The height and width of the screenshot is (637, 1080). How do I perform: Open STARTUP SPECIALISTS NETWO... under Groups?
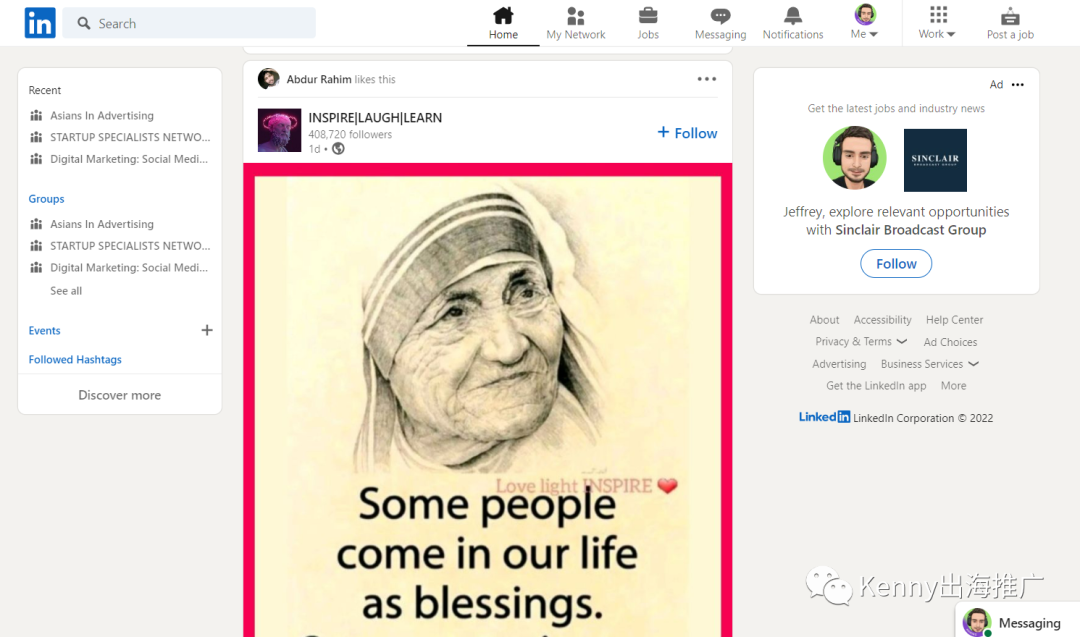point(130,246)
